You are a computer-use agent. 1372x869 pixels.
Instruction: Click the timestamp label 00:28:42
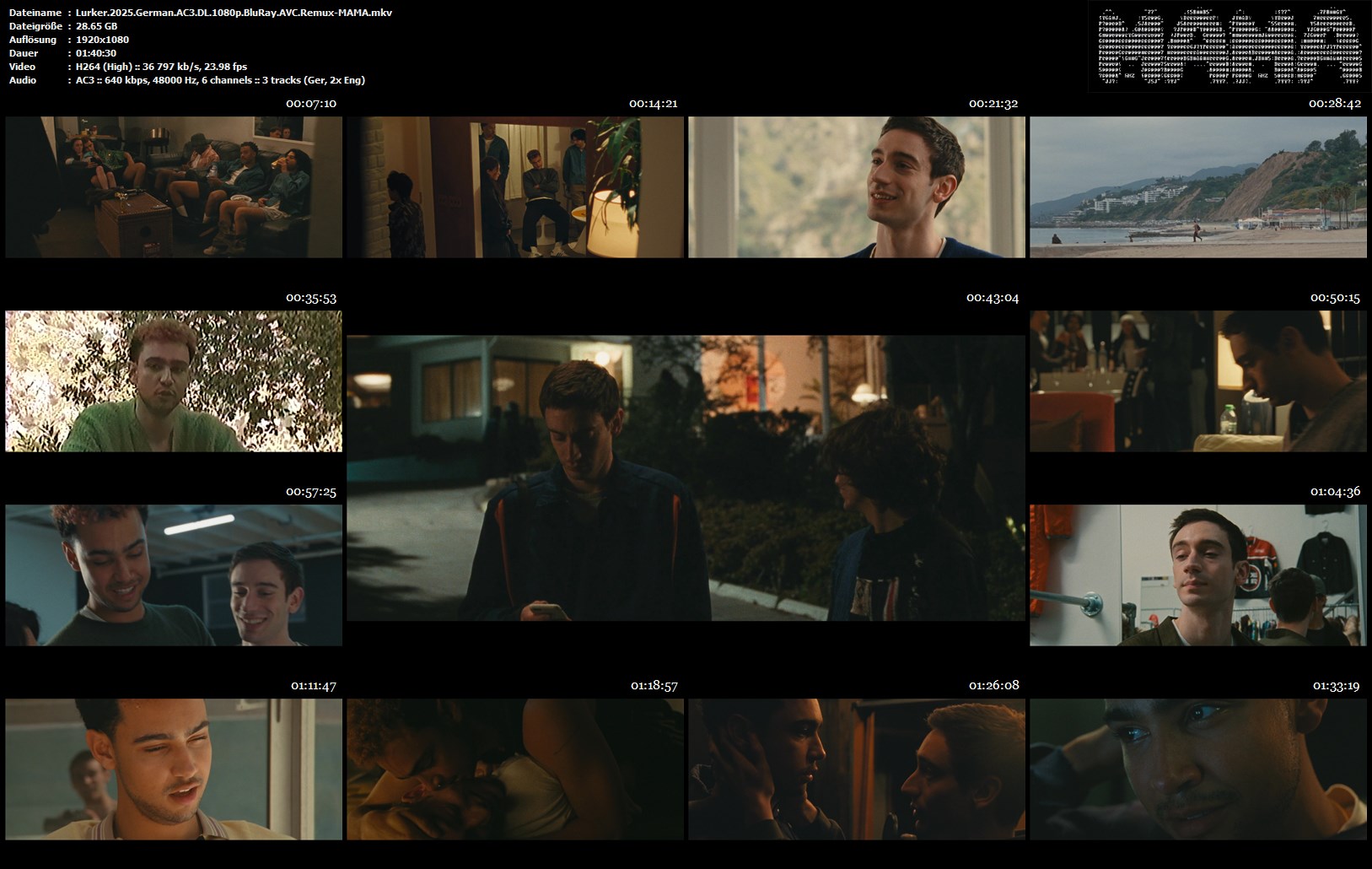point(1335,104)
